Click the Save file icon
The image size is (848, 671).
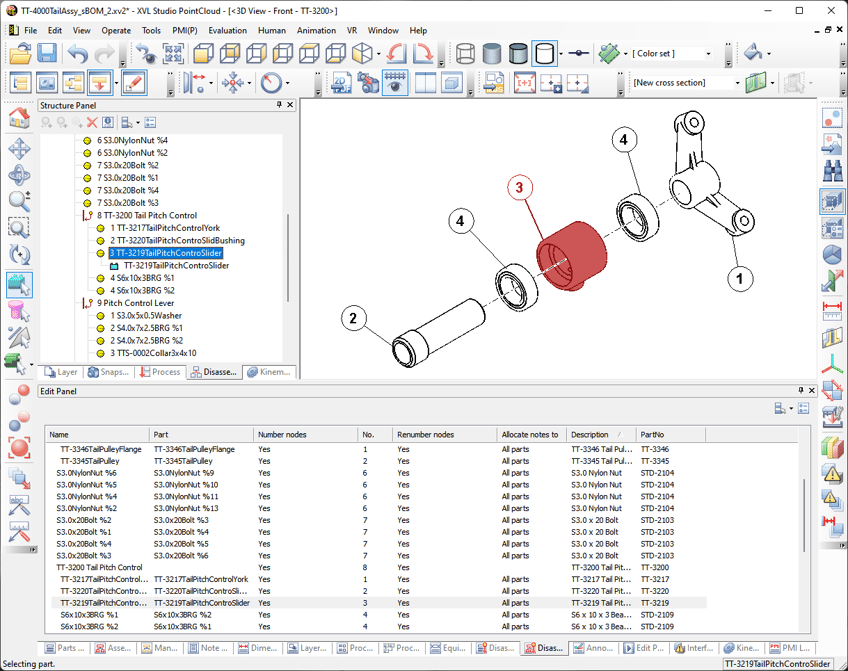[x=47, y=54]
